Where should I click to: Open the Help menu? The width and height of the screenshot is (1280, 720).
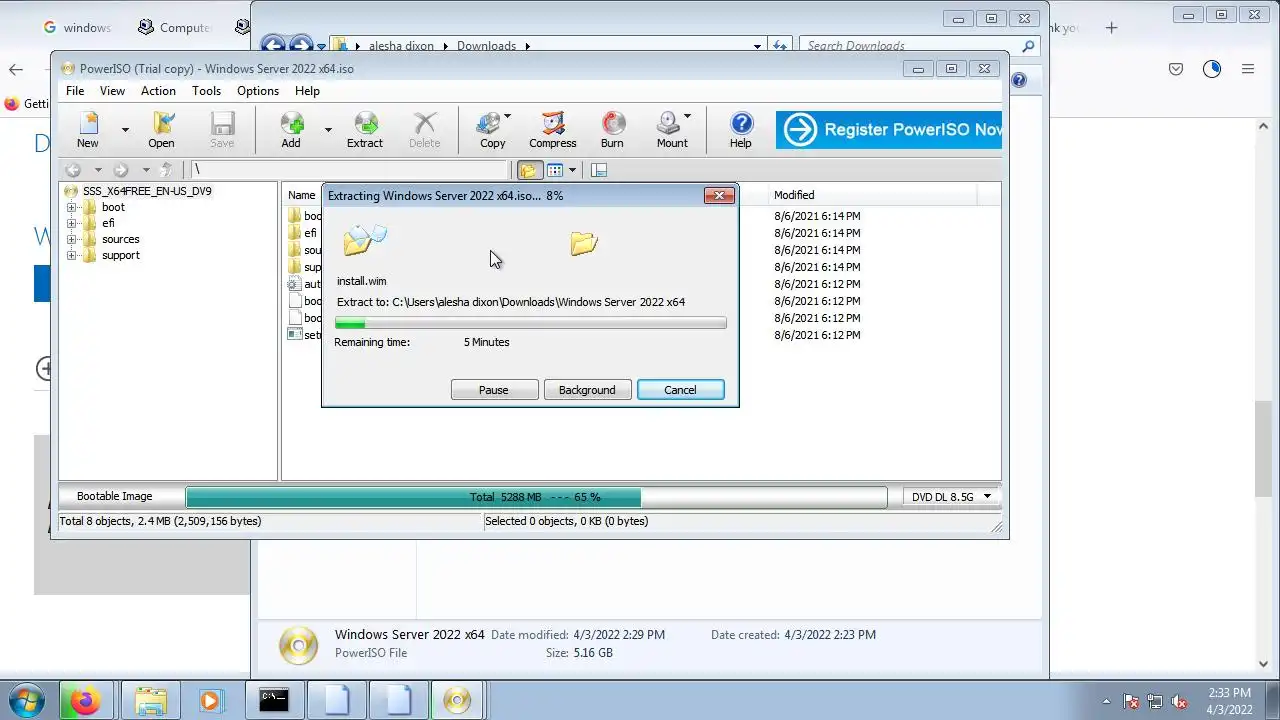tap(307, 91)
